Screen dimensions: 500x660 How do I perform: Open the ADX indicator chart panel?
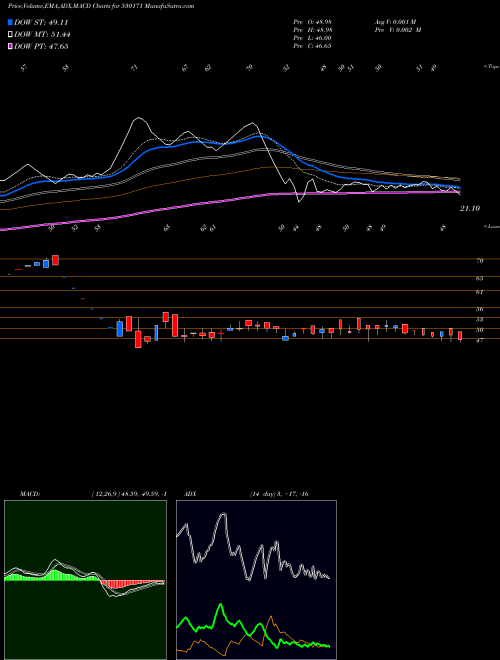point(256,580)
